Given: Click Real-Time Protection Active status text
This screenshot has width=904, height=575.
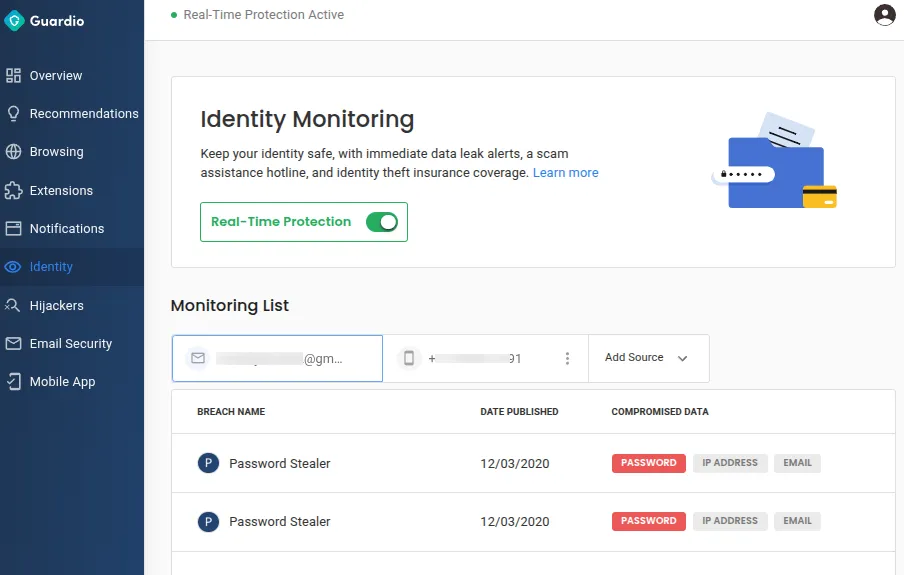Looking at the screenshot, I should pyautogui.click(x=263, y=14).
